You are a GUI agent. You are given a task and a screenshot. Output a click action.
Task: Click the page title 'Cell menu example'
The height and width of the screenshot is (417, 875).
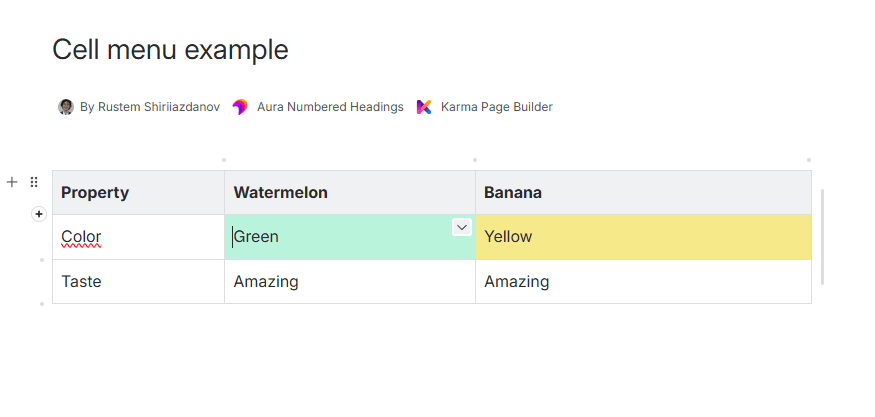pos(170,50)
